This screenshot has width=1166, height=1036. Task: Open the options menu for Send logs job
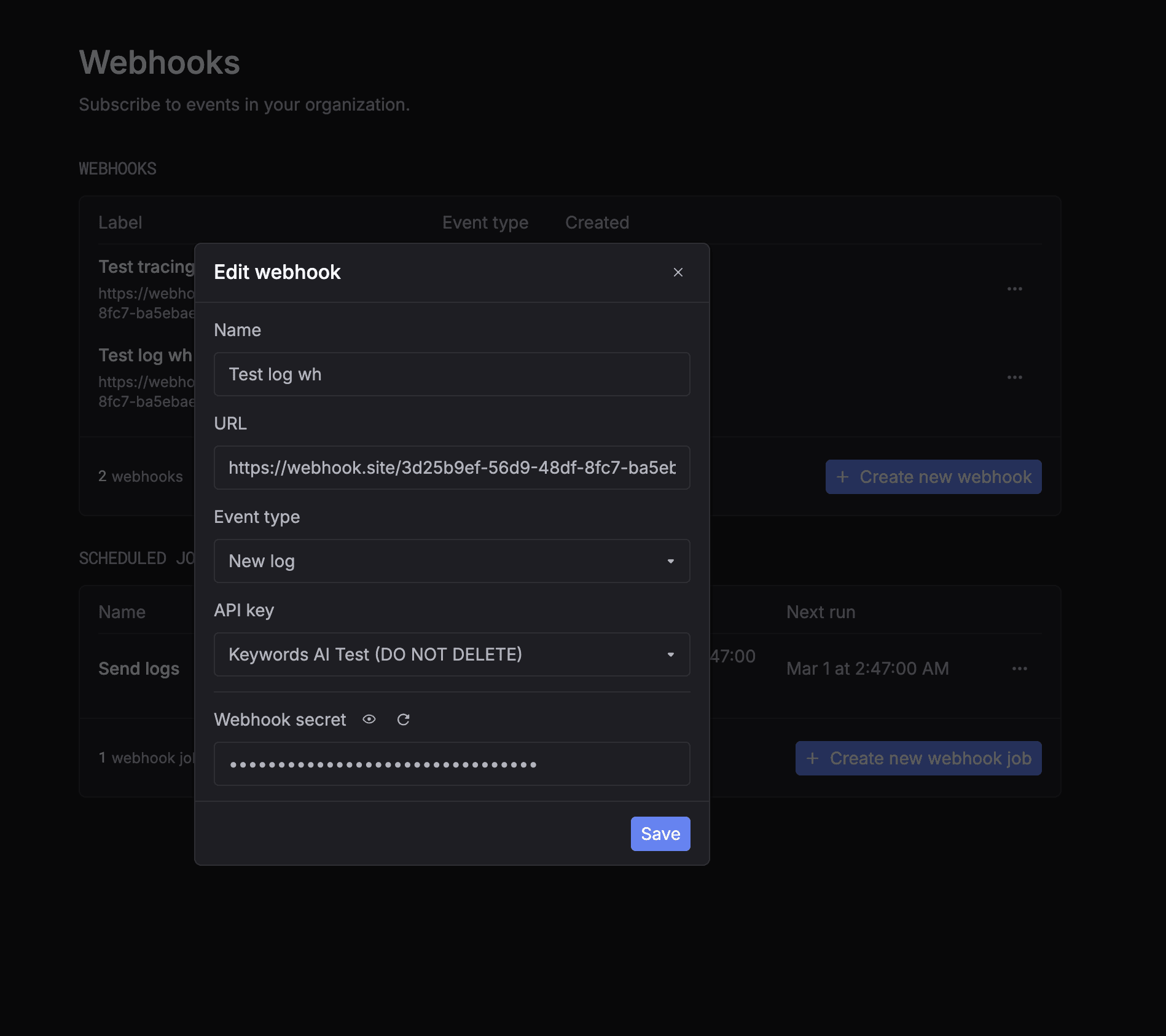pos(1019,669)
